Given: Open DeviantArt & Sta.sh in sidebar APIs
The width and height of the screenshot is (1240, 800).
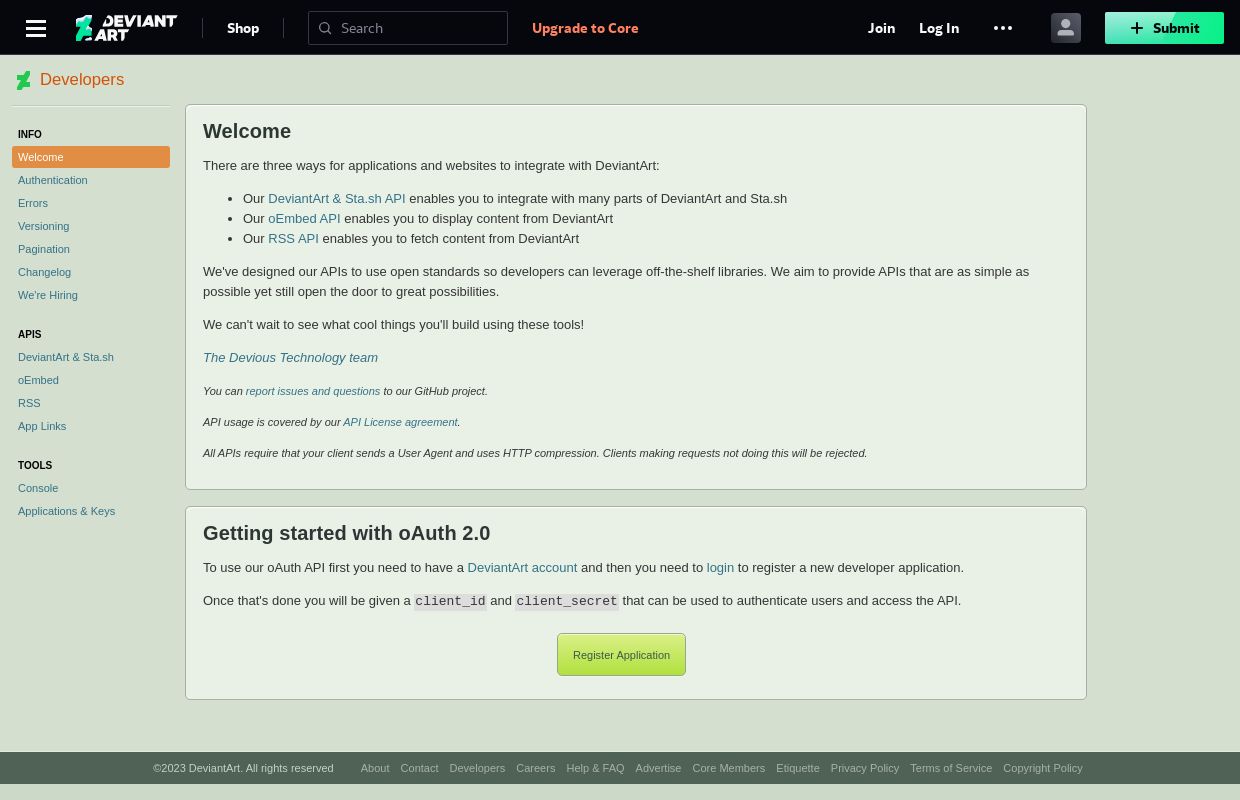Looking at the screenshot, I should tap(66, 357).
